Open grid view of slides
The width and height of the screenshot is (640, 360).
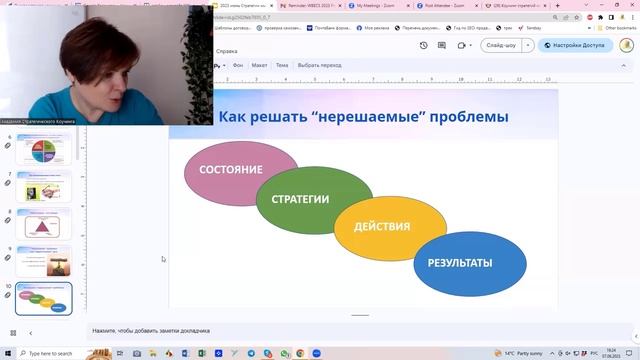tap(13, 333)
